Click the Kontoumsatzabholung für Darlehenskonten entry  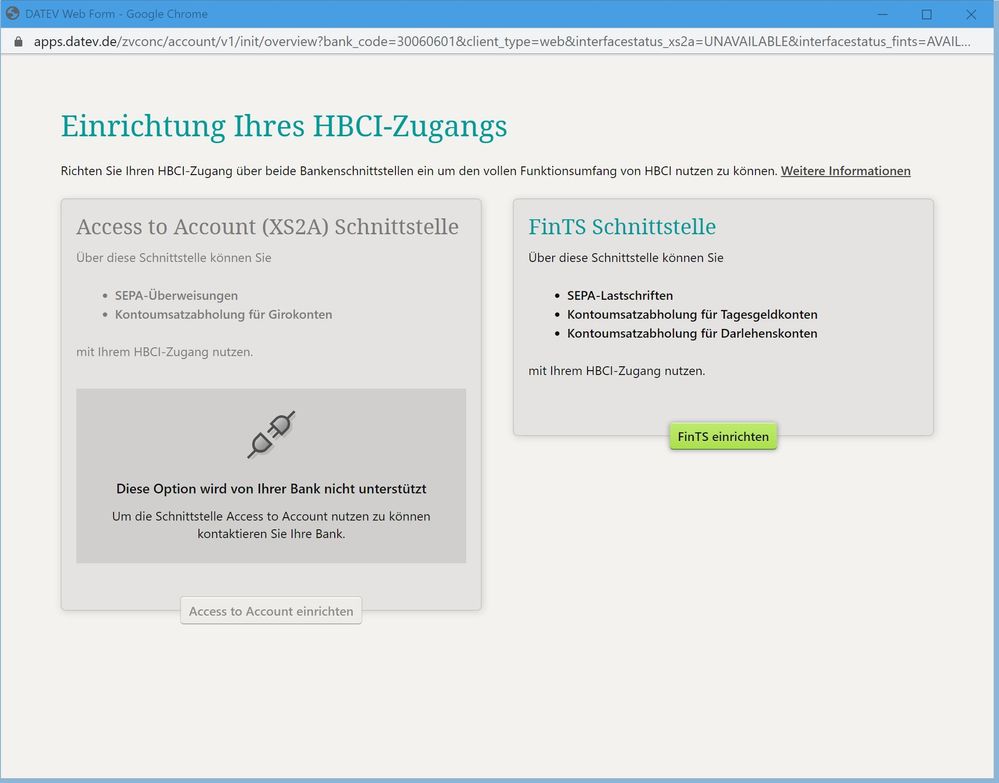pyautogui.click(x=692, y=333)
